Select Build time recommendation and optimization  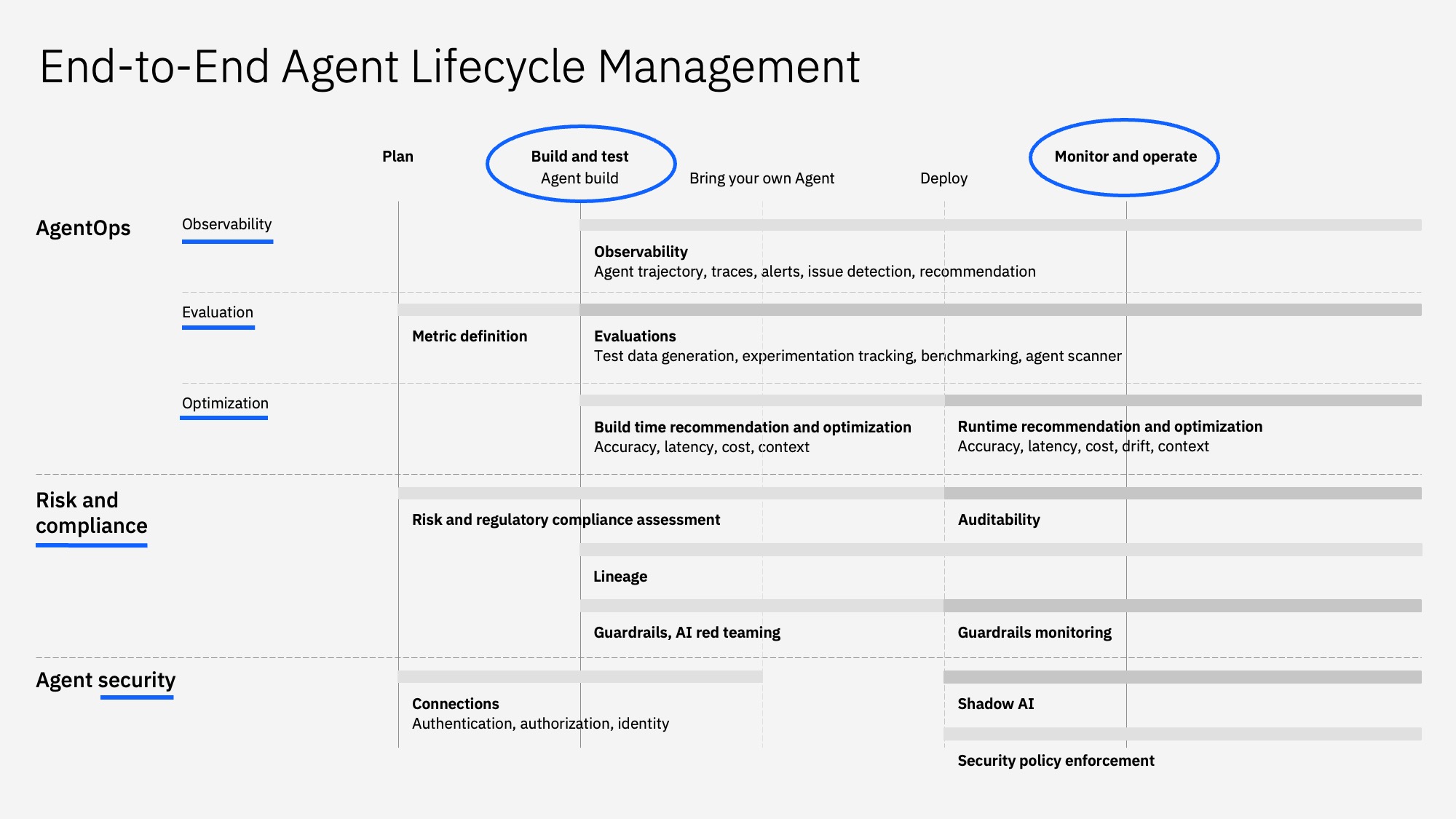click(752, 427)
